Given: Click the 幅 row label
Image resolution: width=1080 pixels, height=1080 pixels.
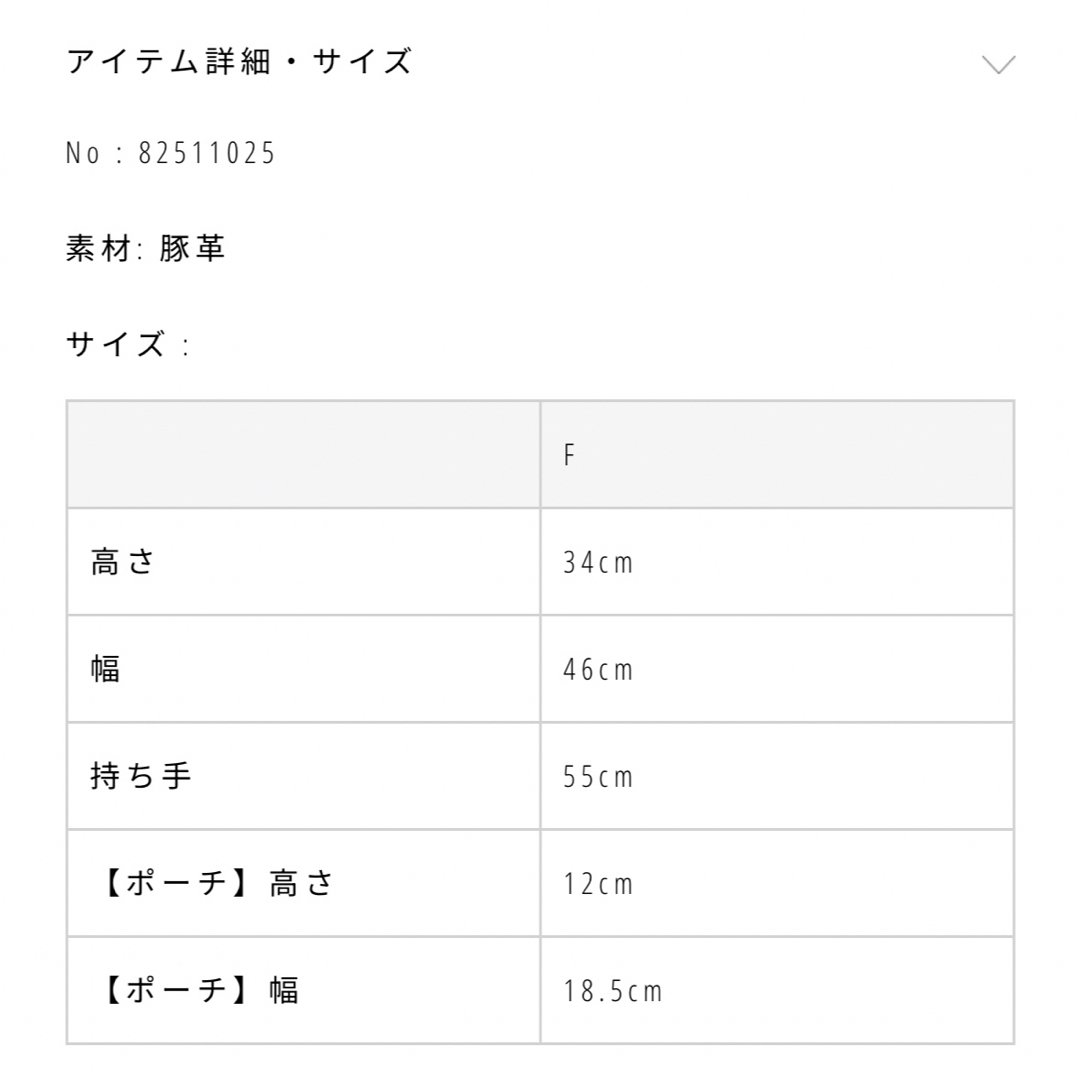Looking at the screenshot, I should click(x=105, y=669).
